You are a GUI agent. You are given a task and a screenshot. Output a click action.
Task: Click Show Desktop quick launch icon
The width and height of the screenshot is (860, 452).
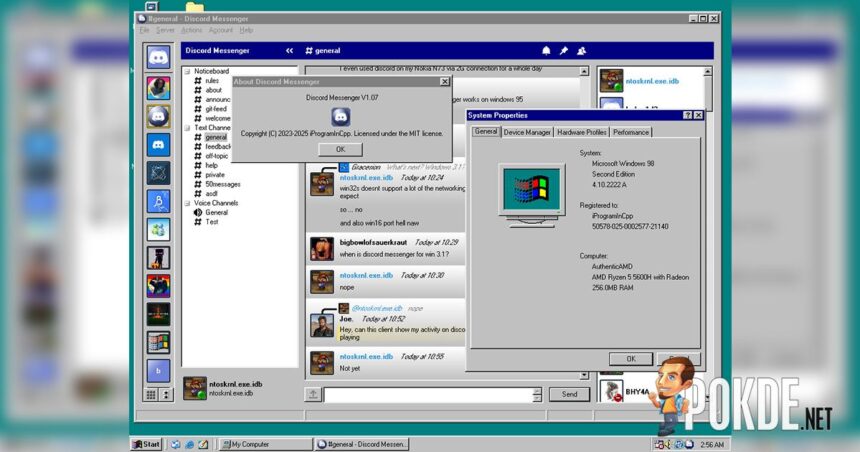click(x=203, y=444)
